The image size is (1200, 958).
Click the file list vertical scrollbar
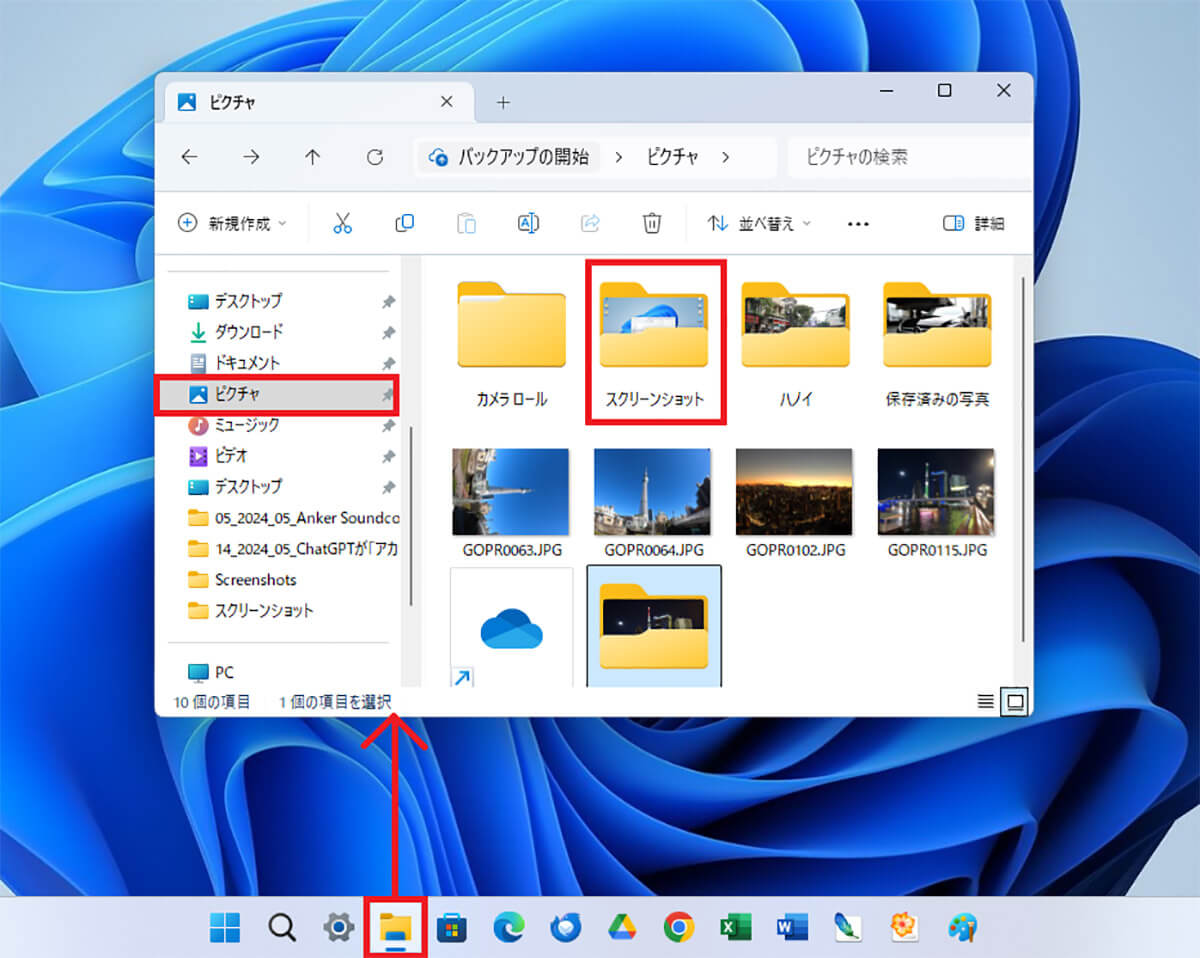pyautogui.click(x=1021, y=460)
